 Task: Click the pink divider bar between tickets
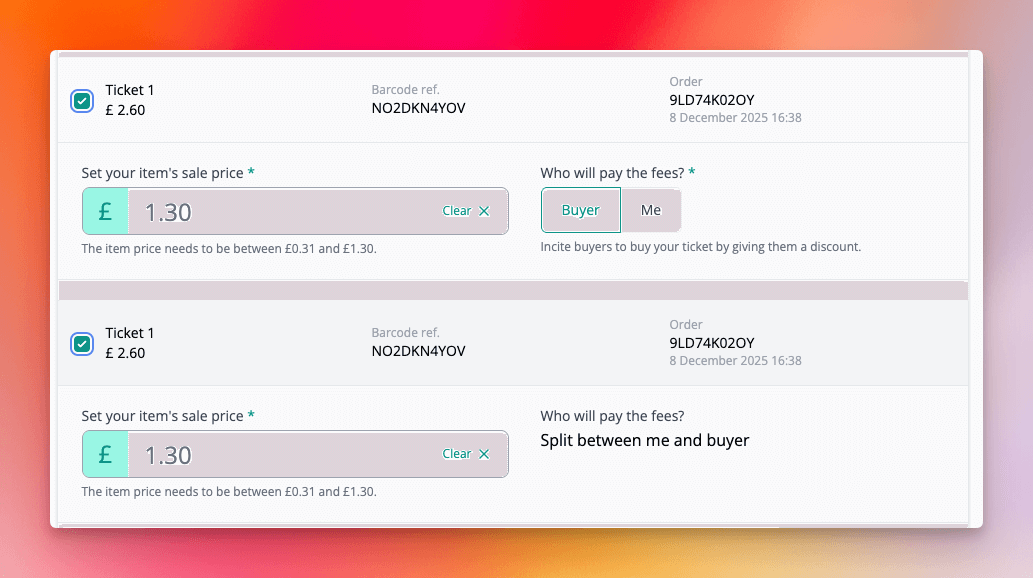click(x=516, y=290)
